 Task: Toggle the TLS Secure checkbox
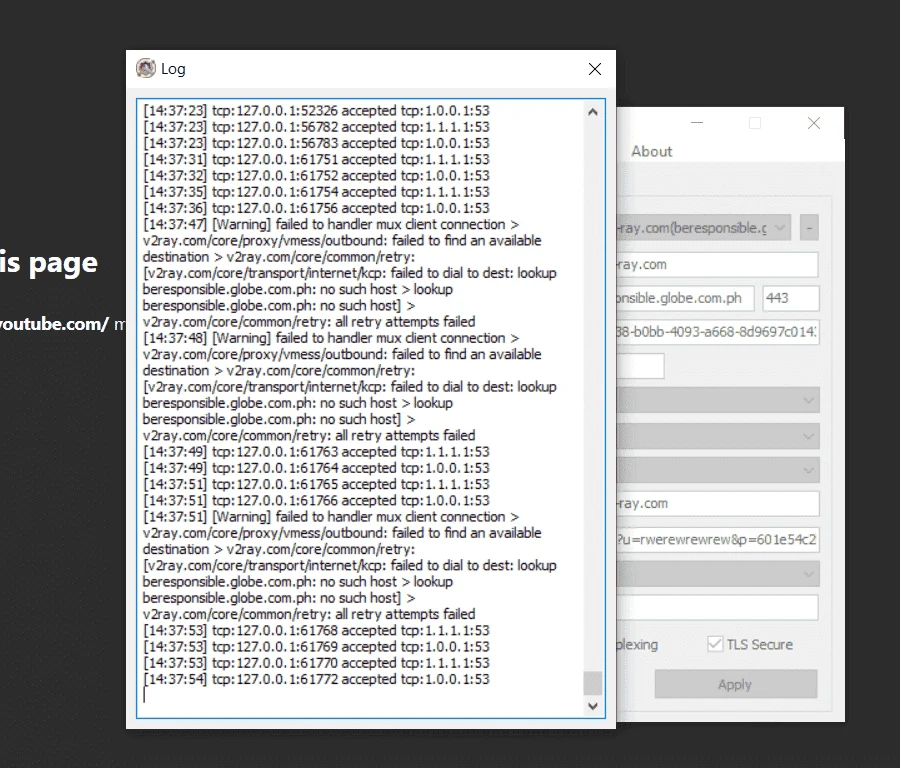click(x=715, y=644)
